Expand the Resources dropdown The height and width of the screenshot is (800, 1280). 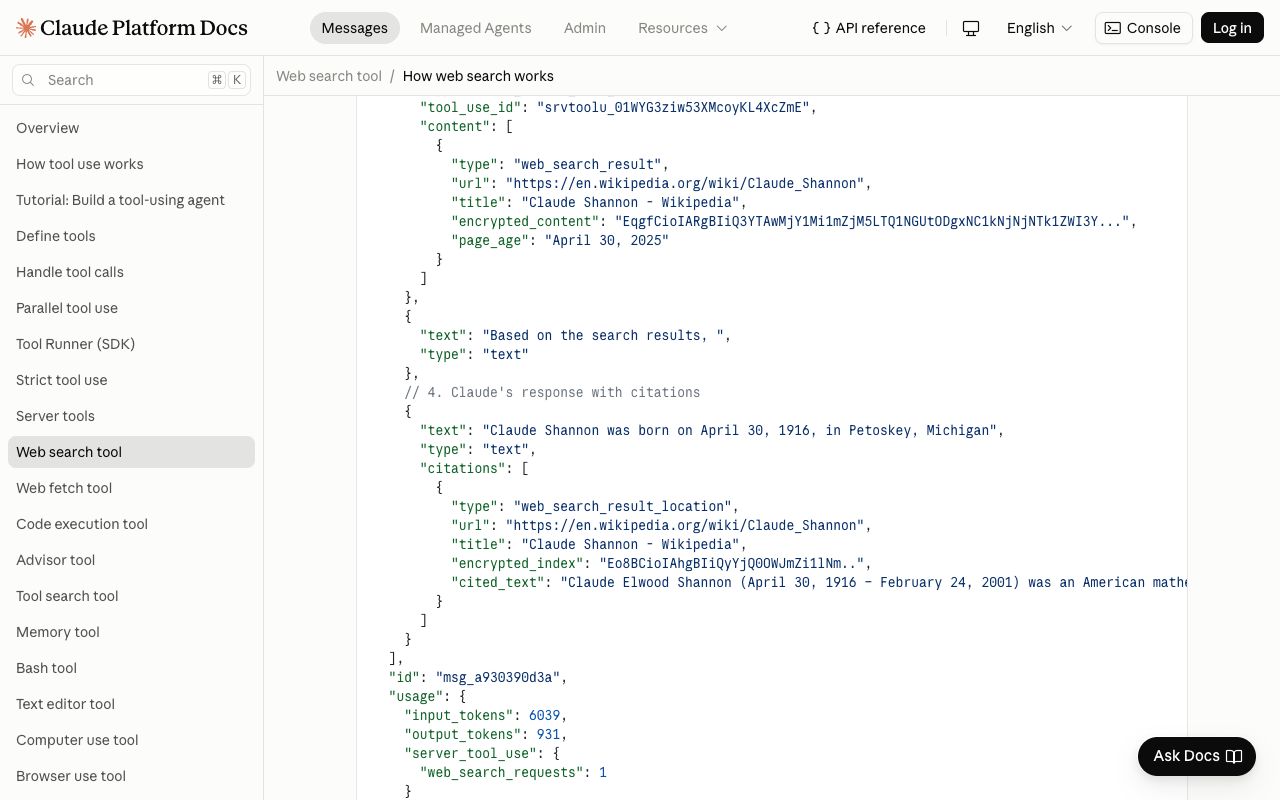(x=683, y=28)
